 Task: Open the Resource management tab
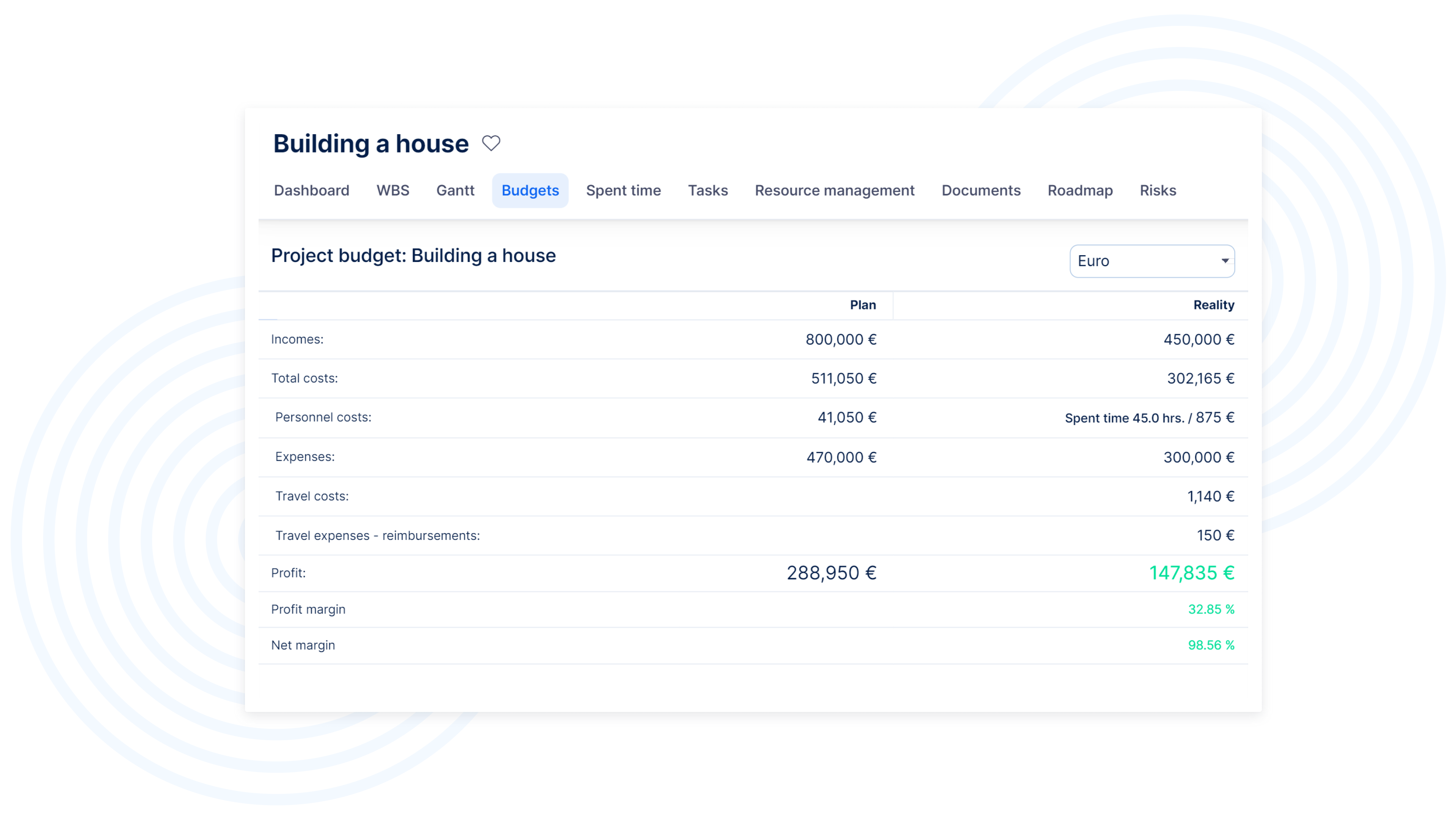click(834, 190)
